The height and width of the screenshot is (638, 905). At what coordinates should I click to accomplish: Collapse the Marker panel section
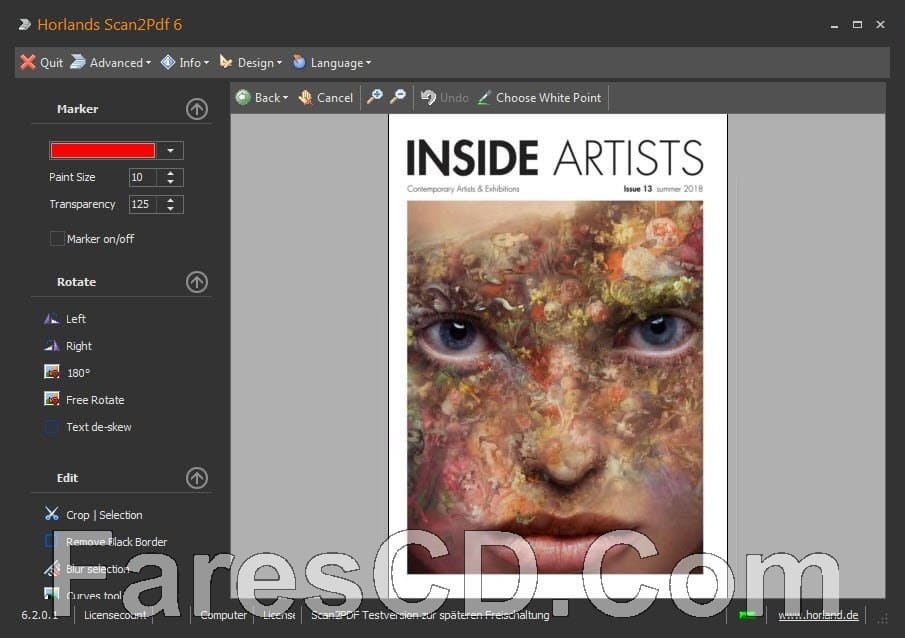(197, 109)
